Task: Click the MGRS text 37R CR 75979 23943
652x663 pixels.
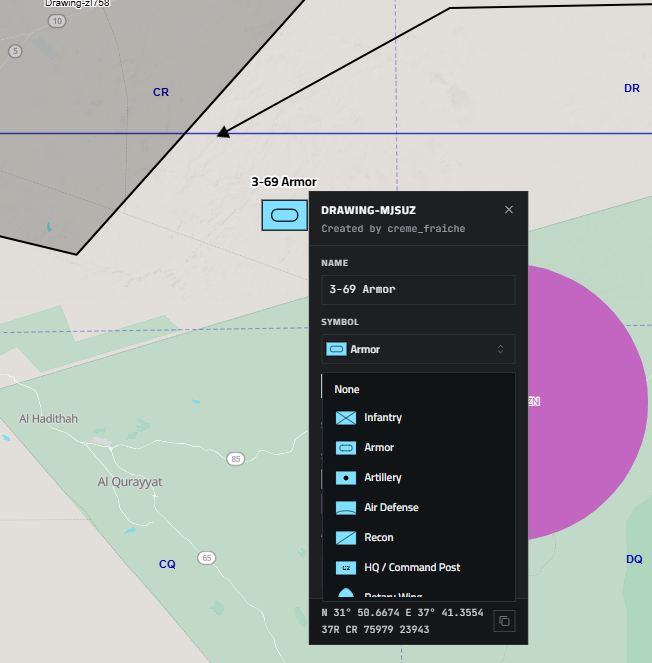Action: (375, 630)
